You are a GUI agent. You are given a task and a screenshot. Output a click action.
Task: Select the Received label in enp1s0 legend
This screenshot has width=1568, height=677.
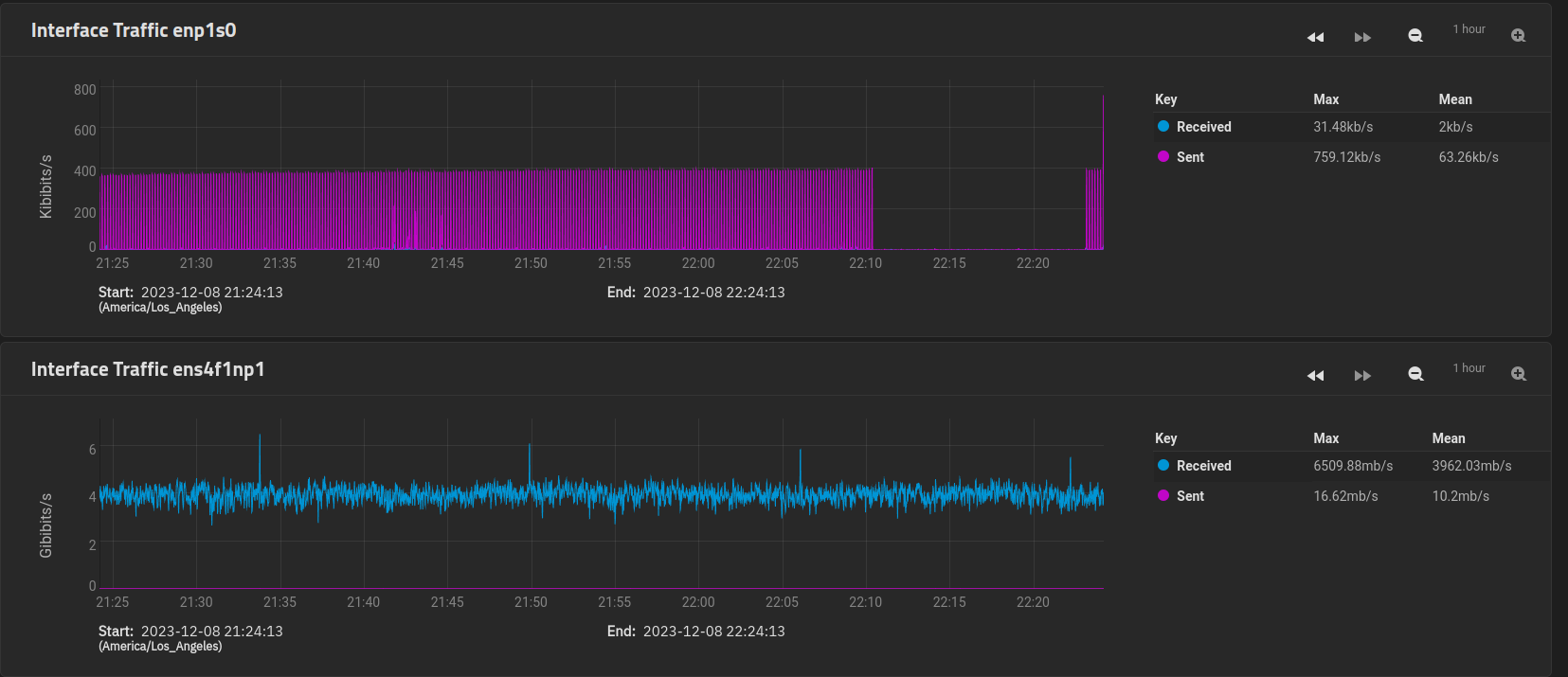click(1204, 127)
